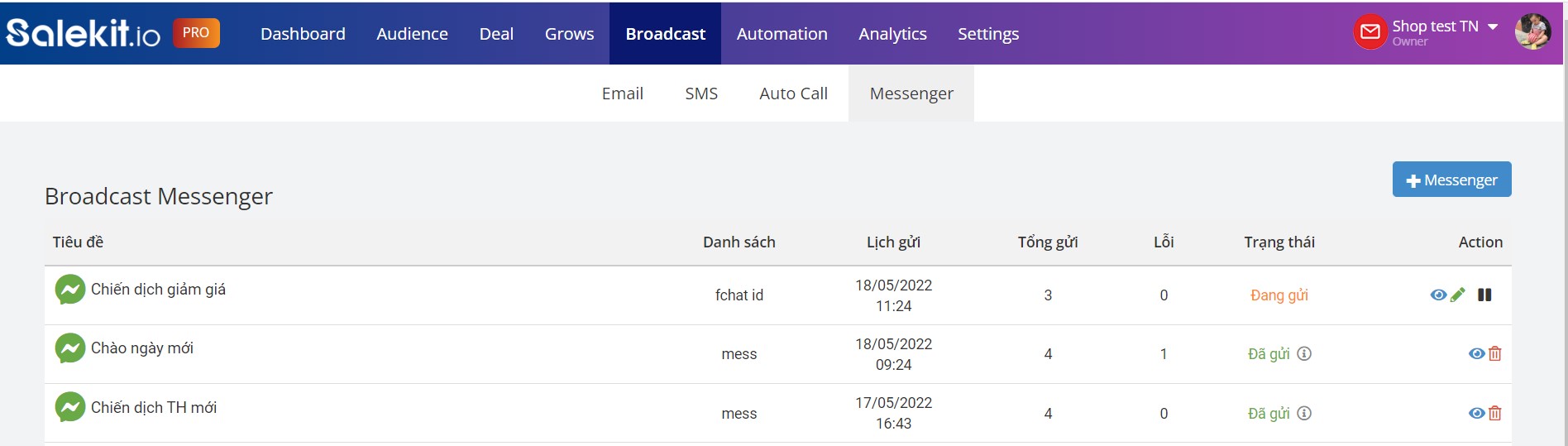The image size is (1568, 446).
Task: View the Chào ngày mới campaign via the eye icon
Action: (1476, 354)
